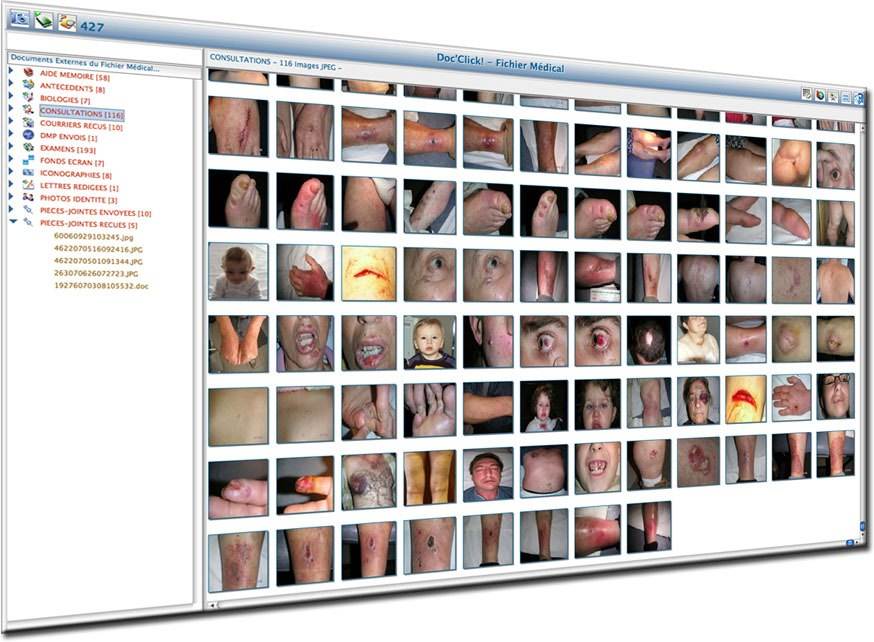Select FONDS ECRAN [7] category
Viewport: 874px width, 642px height.
point(72,162)
